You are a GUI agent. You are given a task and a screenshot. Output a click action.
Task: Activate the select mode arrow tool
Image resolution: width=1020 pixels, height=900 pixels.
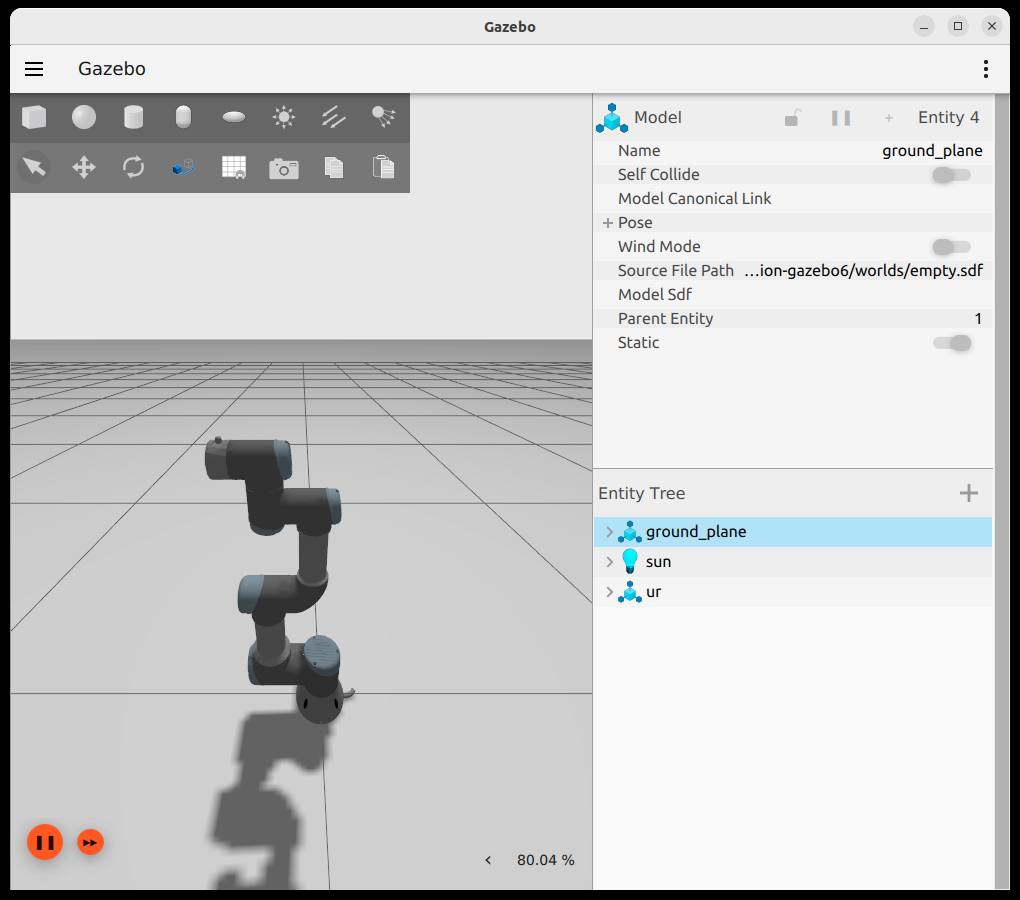[x=34, y=167]
